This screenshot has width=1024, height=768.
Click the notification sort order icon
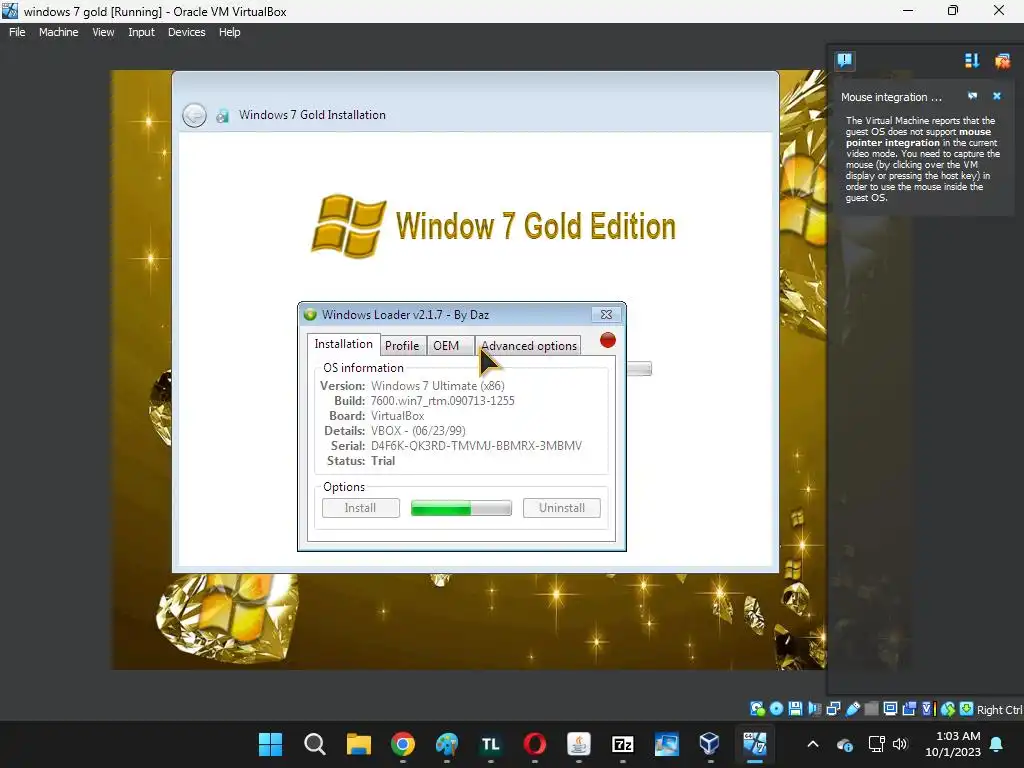coord(972,61)
